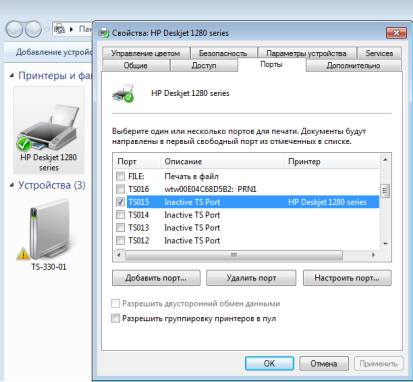Click vertical scrollbar thumb of port list
413x382 pixels.
click(x=385, y=190)
